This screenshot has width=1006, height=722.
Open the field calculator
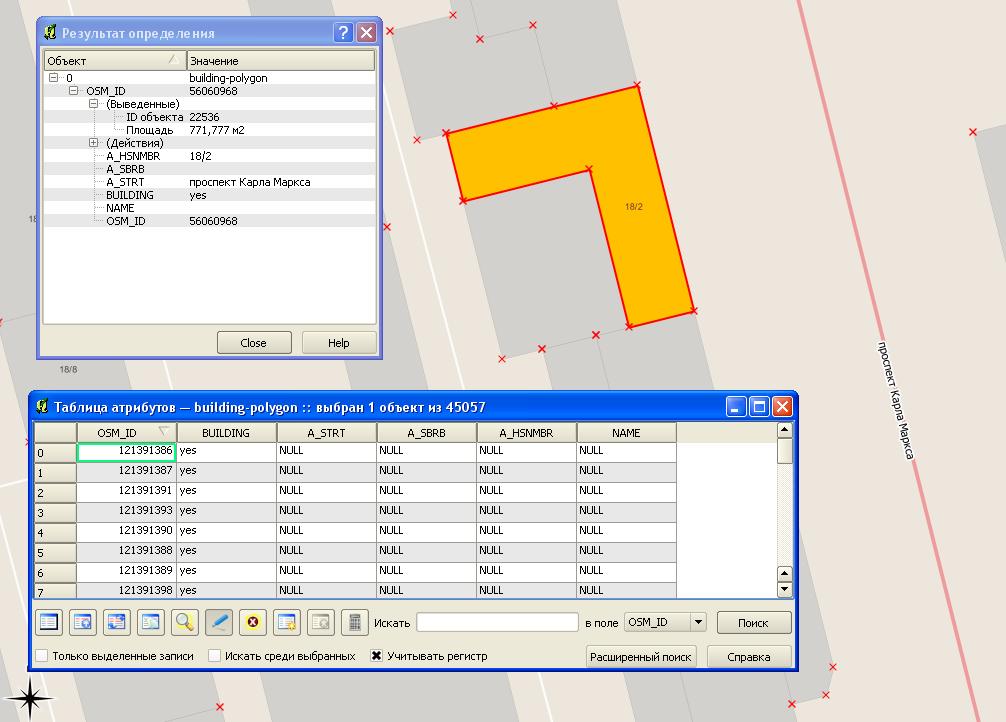coord(355,622)
